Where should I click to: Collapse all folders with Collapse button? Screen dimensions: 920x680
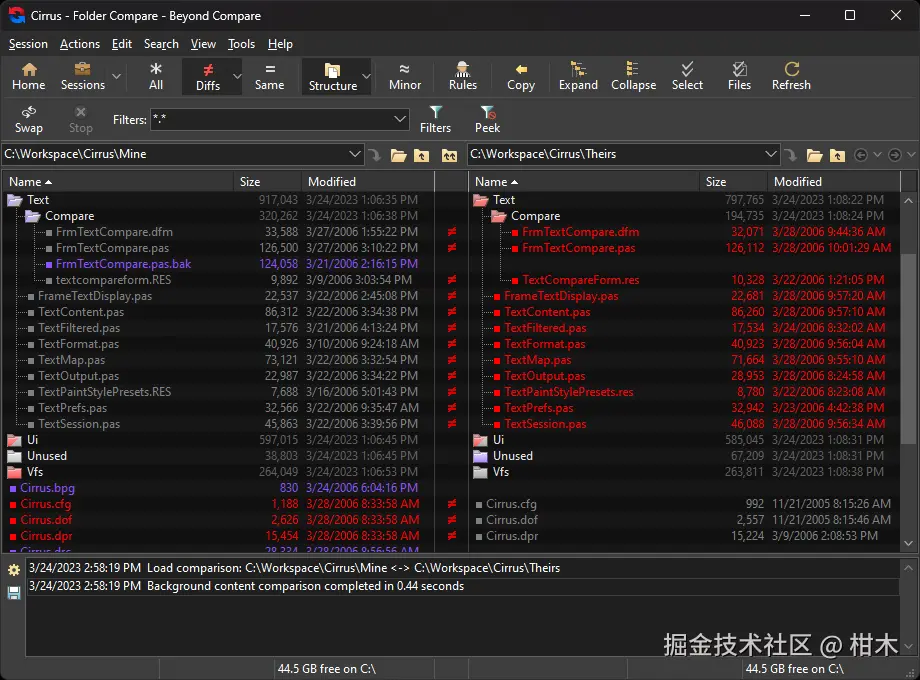pyautogui.click(x=633, y=76)
